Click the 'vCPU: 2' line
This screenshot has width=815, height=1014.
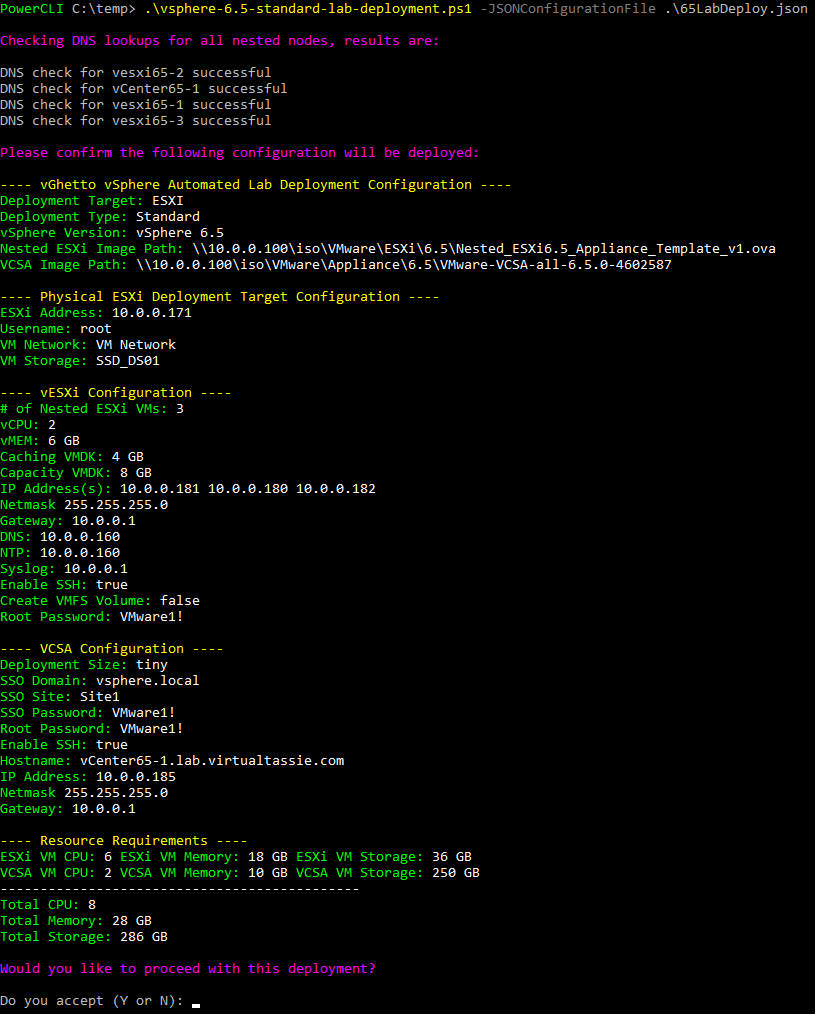tap(28, 425)
